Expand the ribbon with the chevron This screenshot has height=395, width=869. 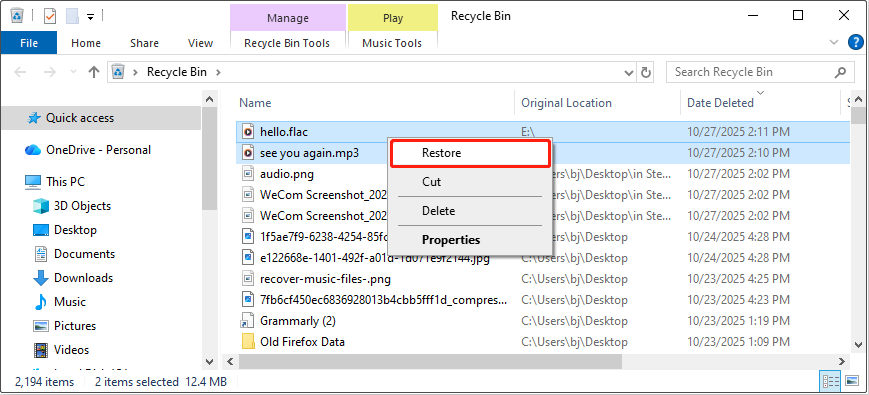[x=834, y=42]
